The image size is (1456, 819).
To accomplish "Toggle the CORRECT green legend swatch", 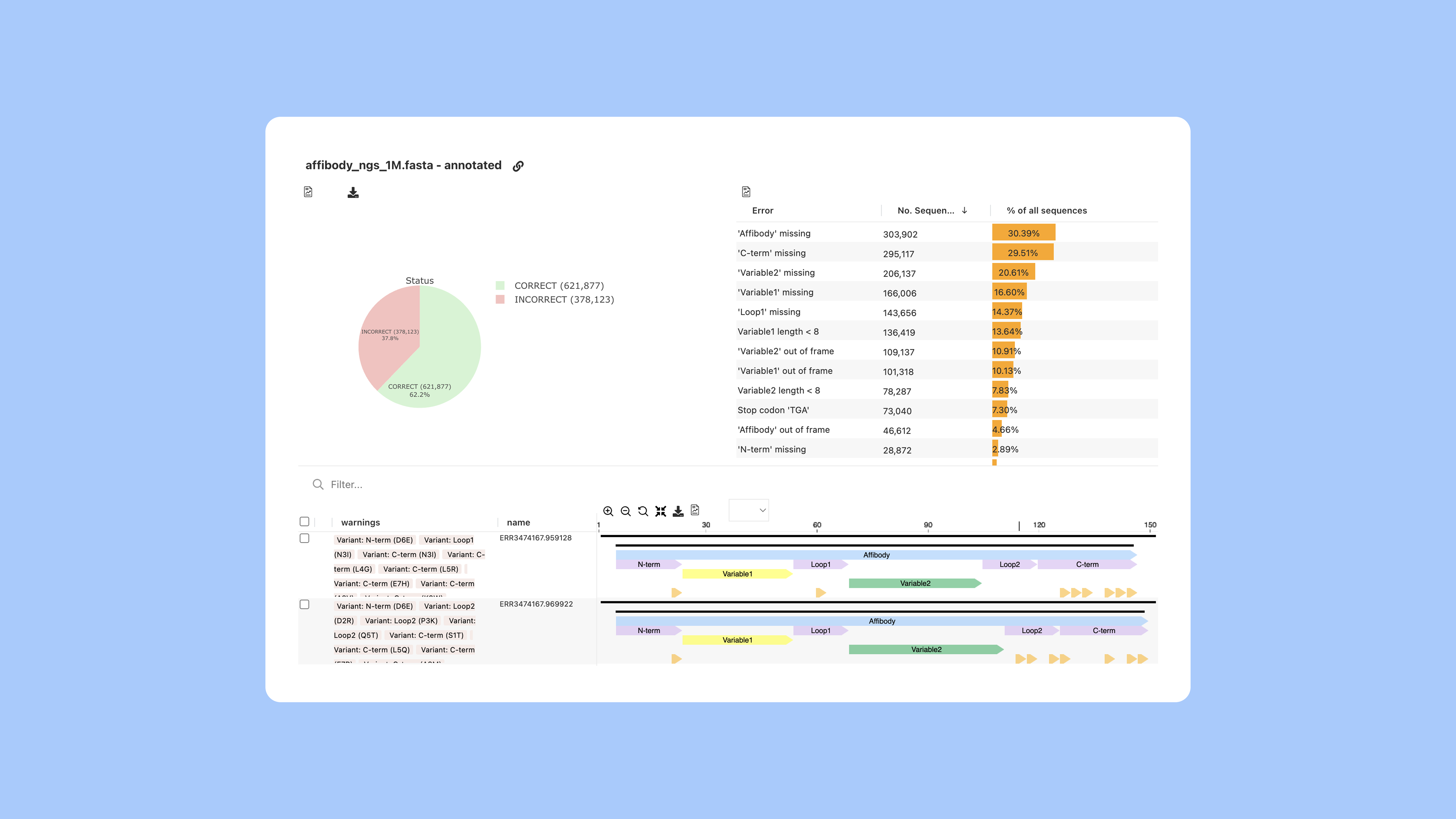I will coord(500,285).
